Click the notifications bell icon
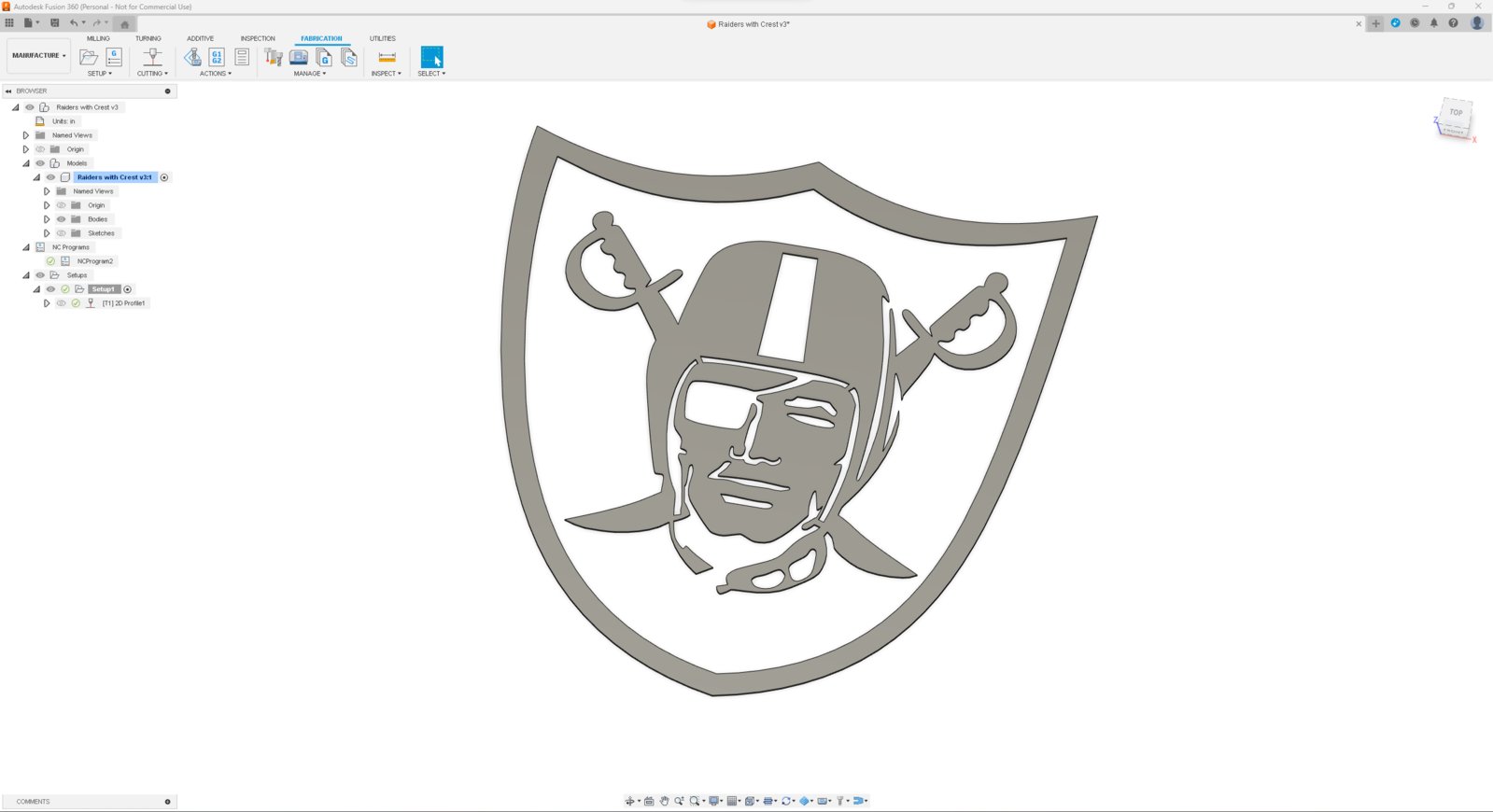The width and height of the screenshot is (1493, 812). 1434,23
